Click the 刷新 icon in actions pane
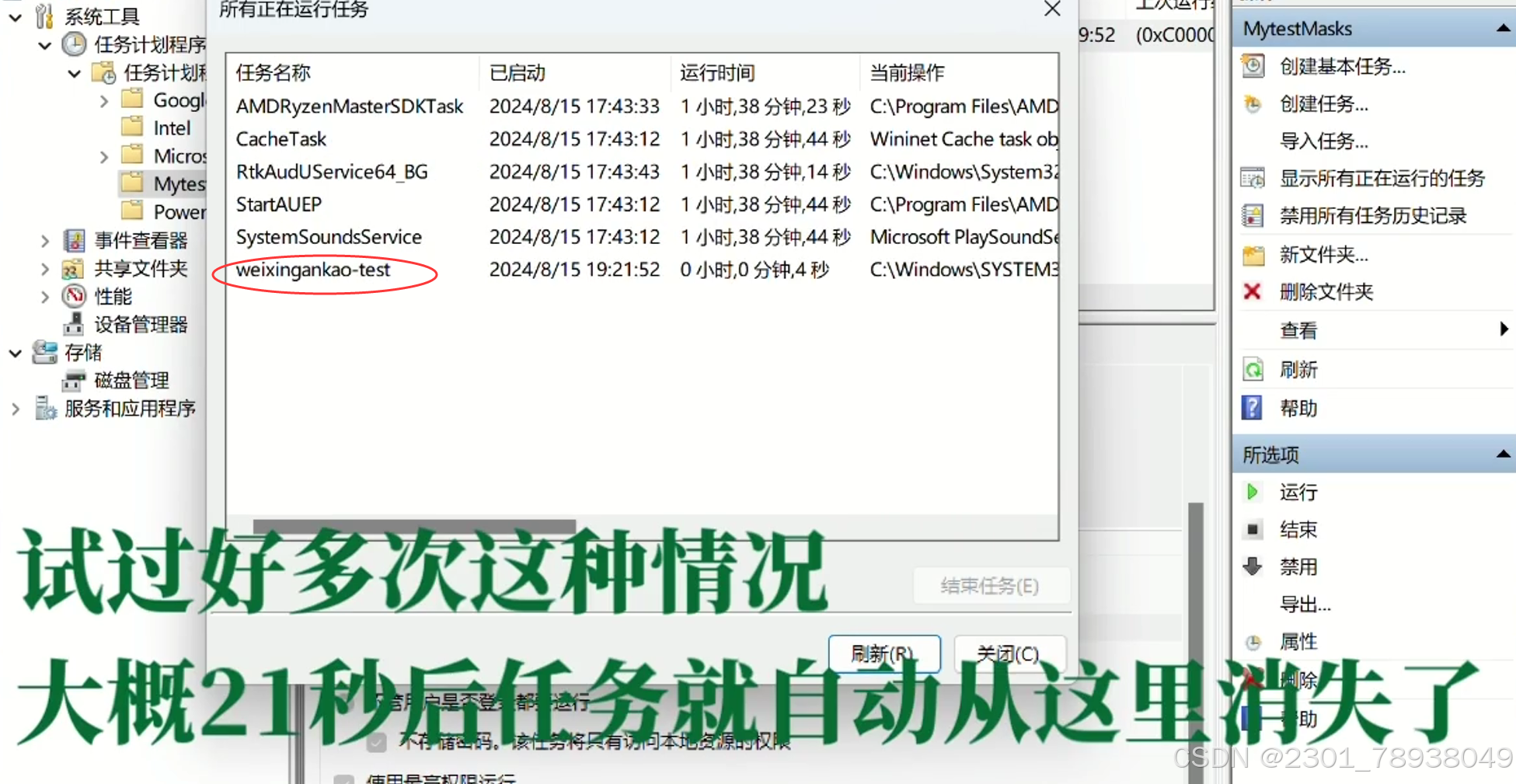Viewport: 1516px width, 784px height. (1253, 370)
